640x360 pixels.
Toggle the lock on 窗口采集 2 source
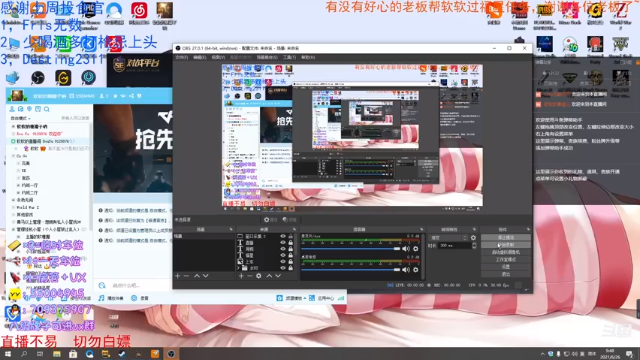(x=291, y=236)
